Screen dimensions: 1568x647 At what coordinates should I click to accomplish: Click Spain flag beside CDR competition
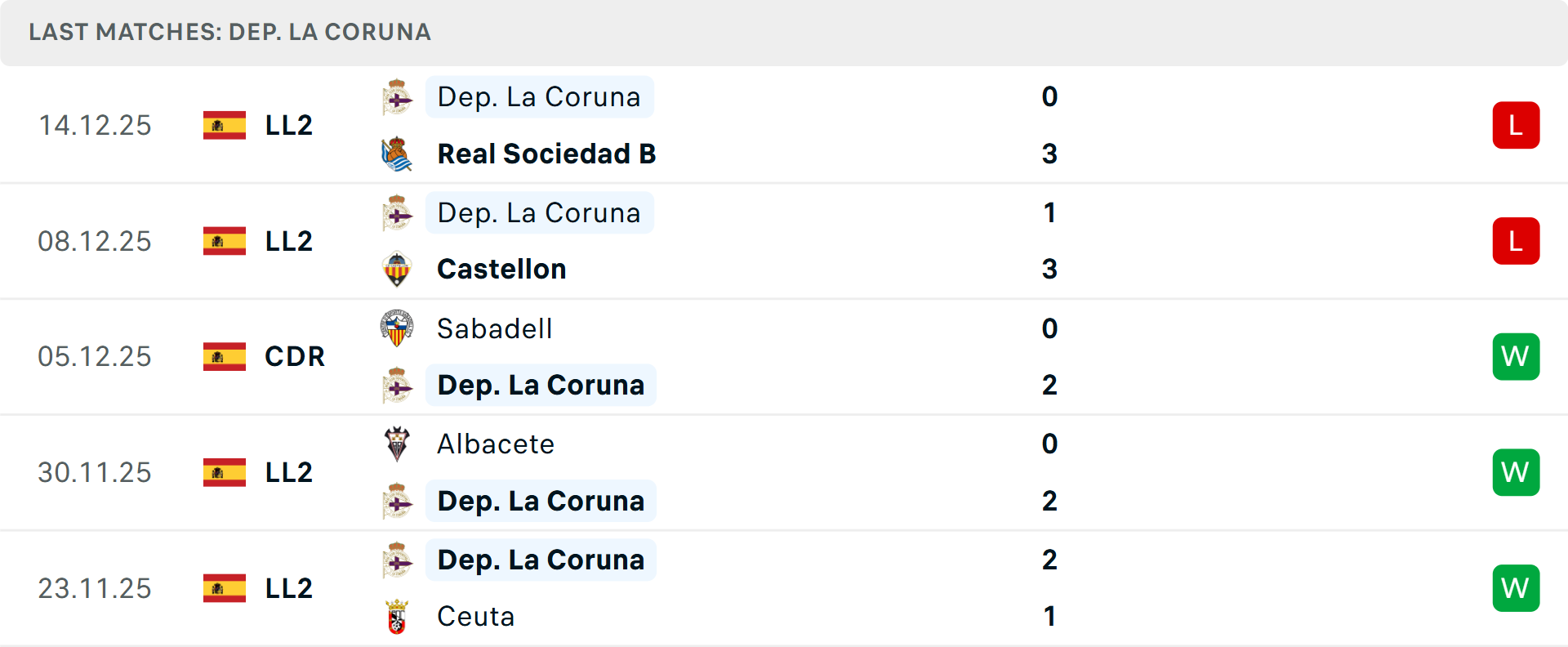[x=225, y=357]
